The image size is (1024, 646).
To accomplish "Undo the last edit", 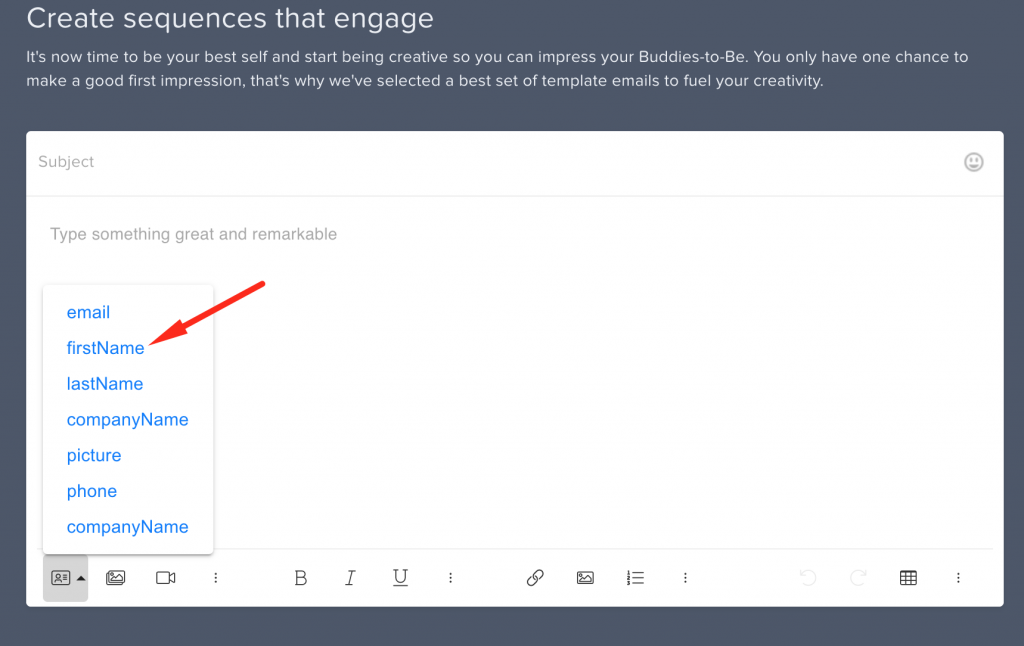I will pos(808,578).
